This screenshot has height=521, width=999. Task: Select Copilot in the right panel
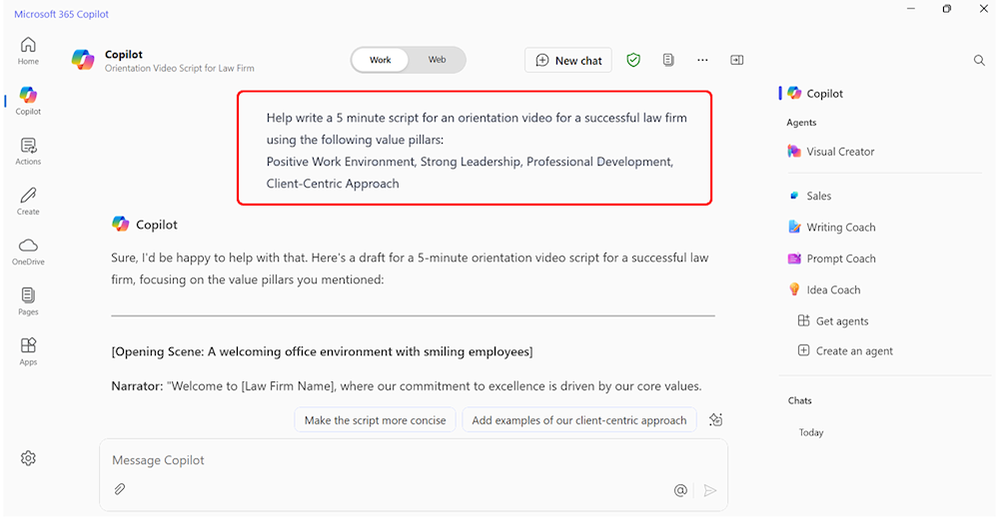pos(816,94)
